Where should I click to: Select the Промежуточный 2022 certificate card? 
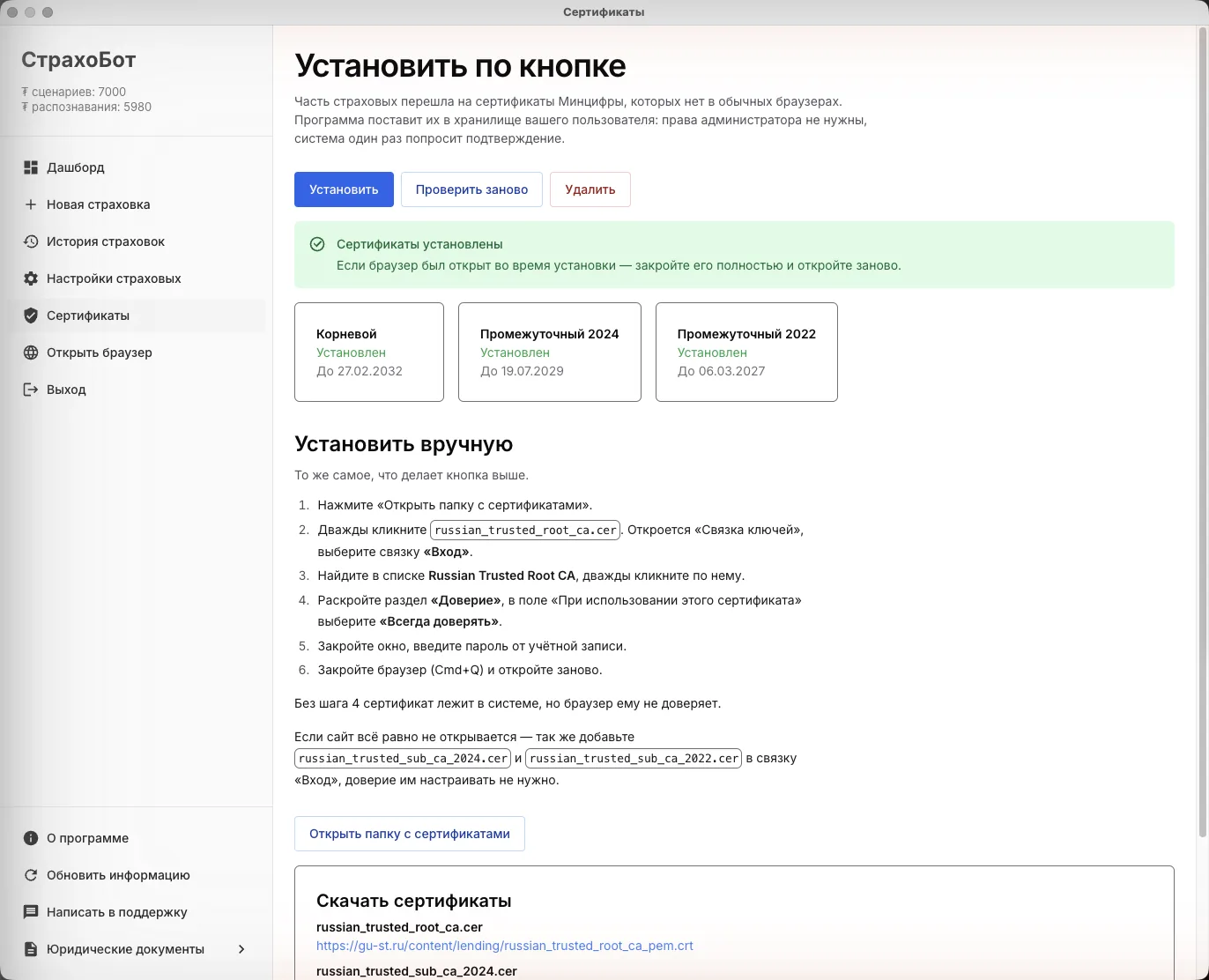(746, 353)
